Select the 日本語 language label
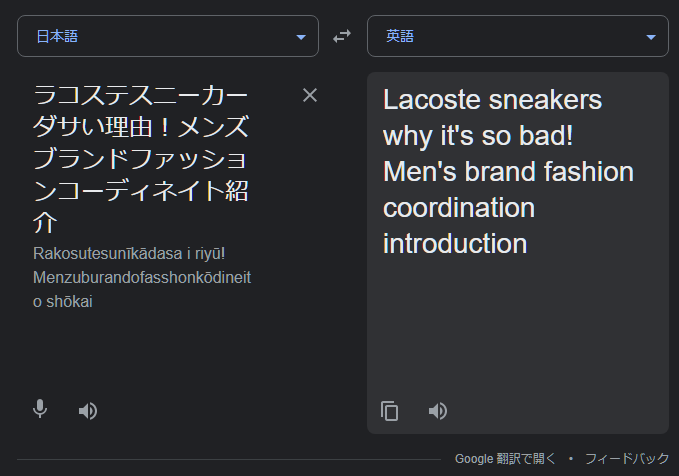Viewport: 679px width, 476px height. (x=57, y=36)
